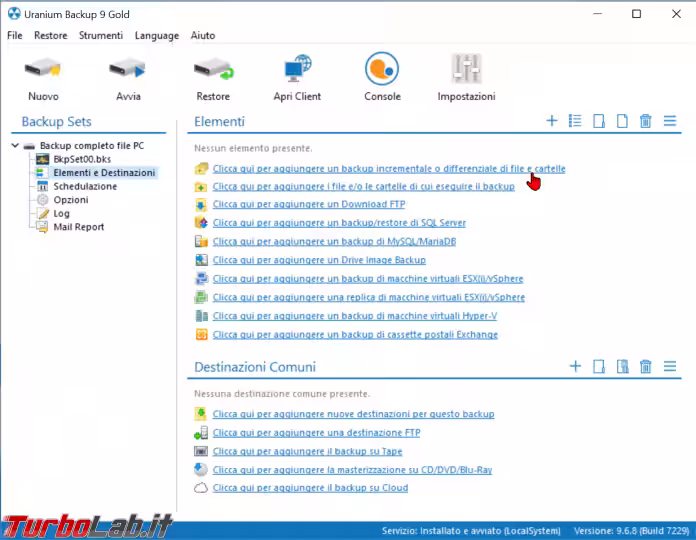Screen dimensions: 696x540
Task: Click the Servizio status text in status bar
Action: click(x=471, y=531)
